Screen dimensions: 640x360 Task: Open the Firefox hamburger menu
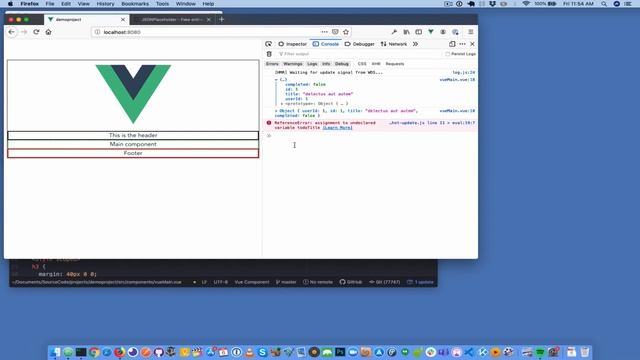coord(471,32)
